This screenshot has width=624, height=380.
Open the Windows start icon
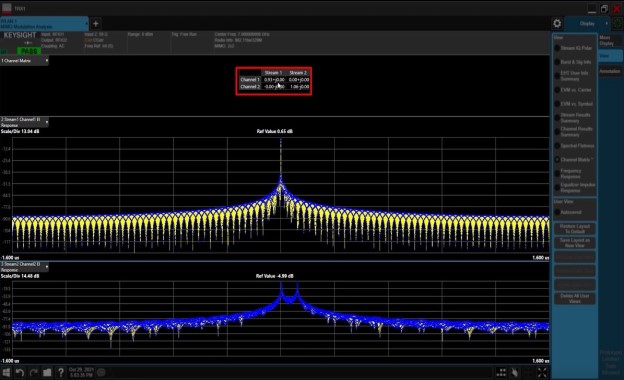point(6,372)
